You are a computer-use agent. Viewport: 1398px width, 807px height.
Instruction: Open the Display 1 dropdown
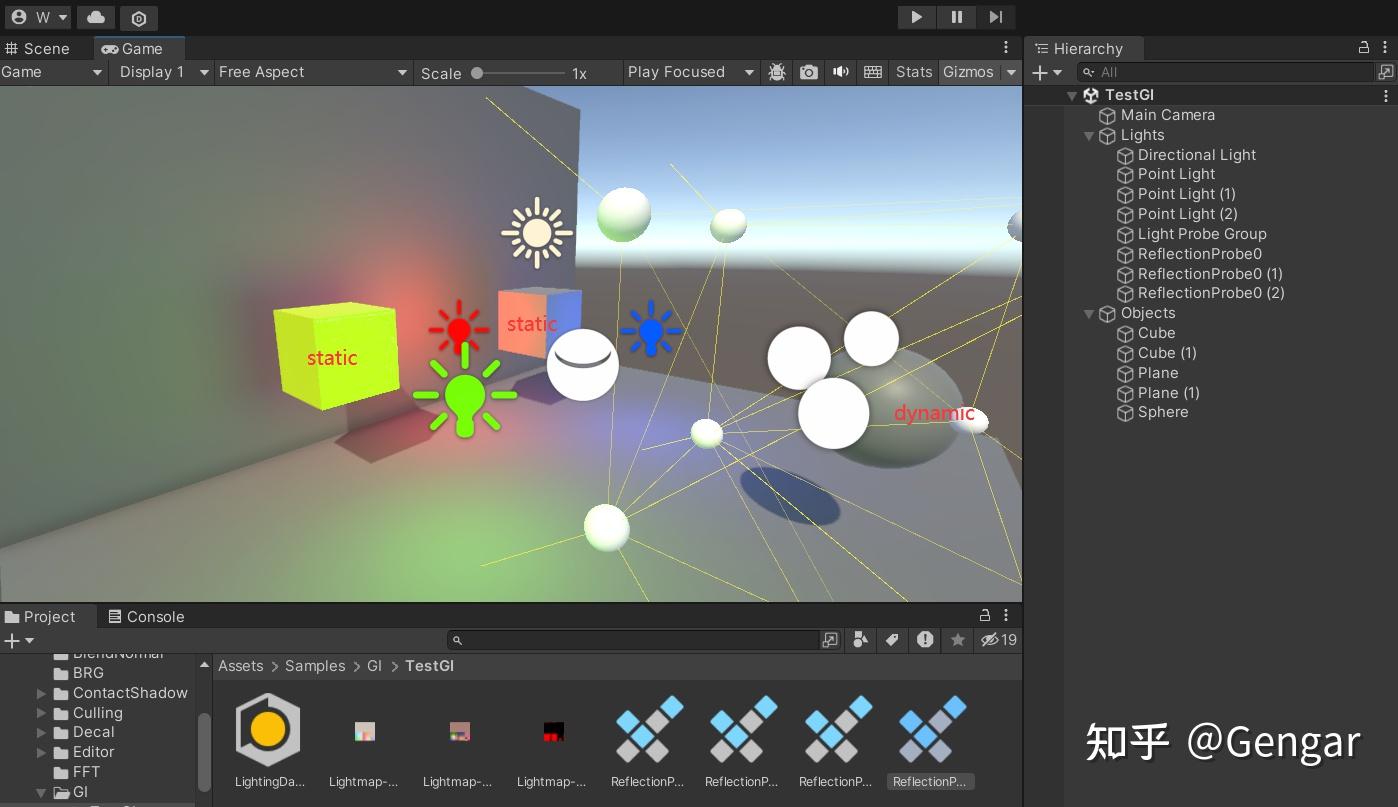click(x=163, y=72)
